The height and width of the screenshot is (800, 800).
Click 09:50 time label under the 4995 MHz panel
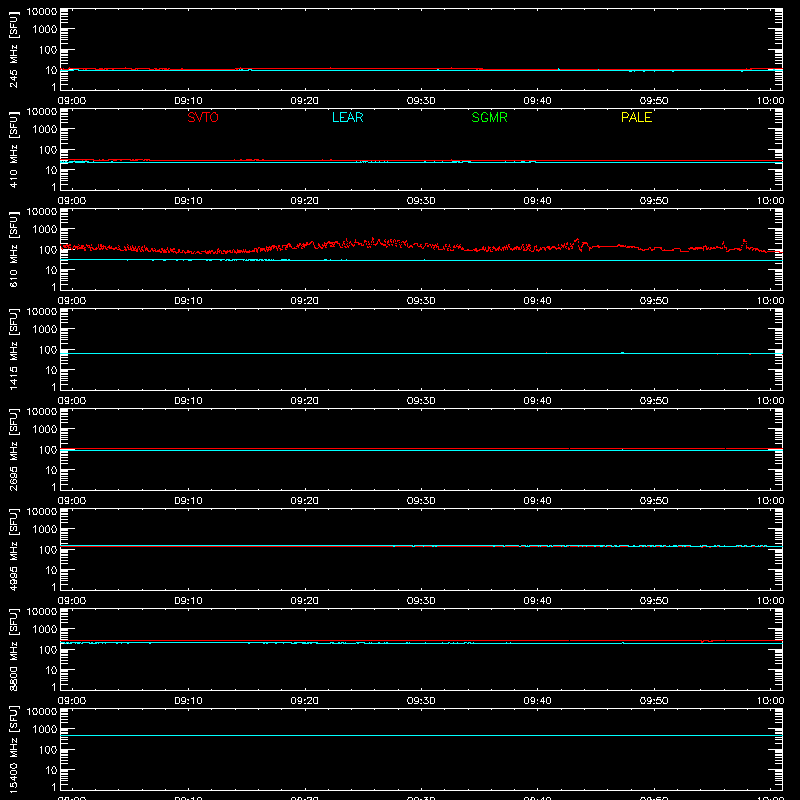point(654,601)
